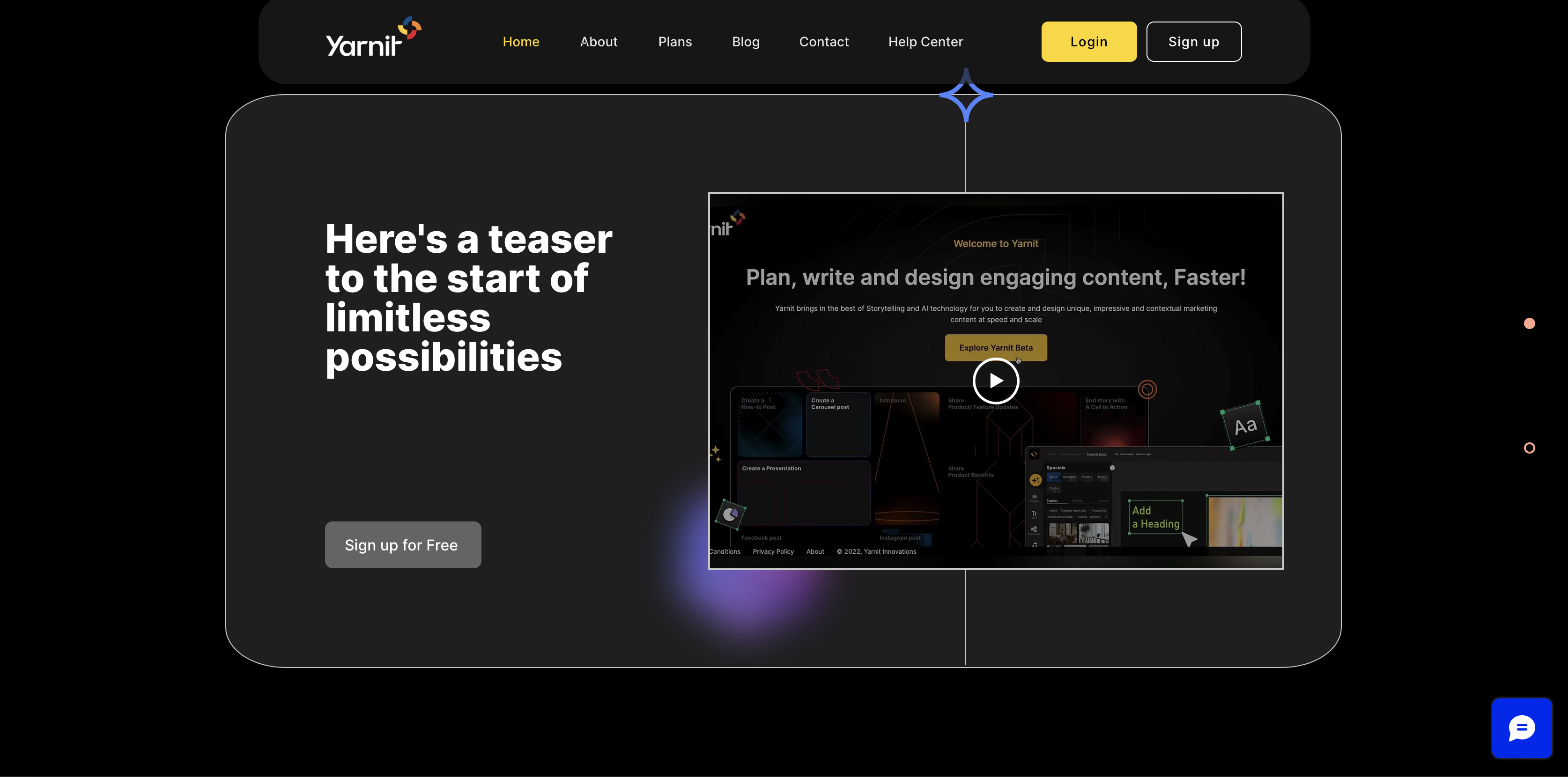Image resolution: width=1568 pixels, height=777 pixels.
Task: Click the small hollow circle indicator
Action: pos(1529,448)
